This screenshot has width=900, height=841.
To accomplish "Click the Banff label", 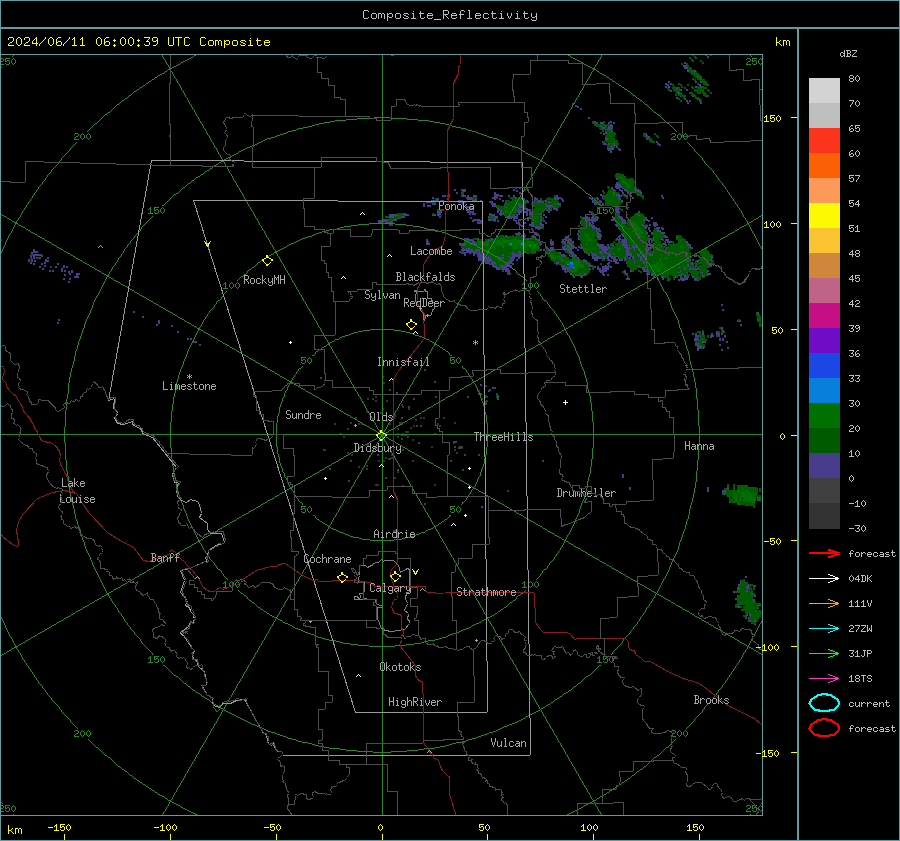I will click(x=165, y=557).
